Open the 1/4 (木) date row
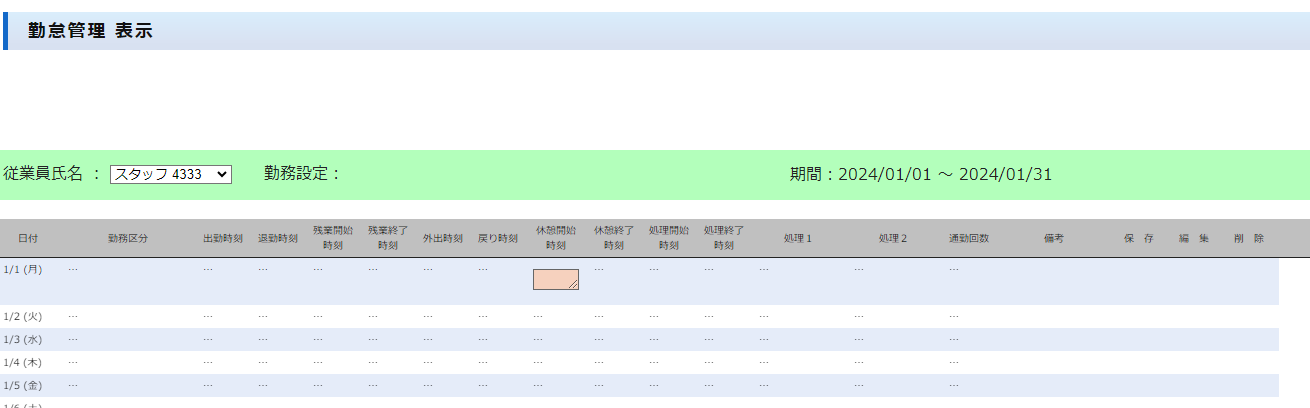Viewport: 1310px width, 408px height. click(x=23, y=362)
